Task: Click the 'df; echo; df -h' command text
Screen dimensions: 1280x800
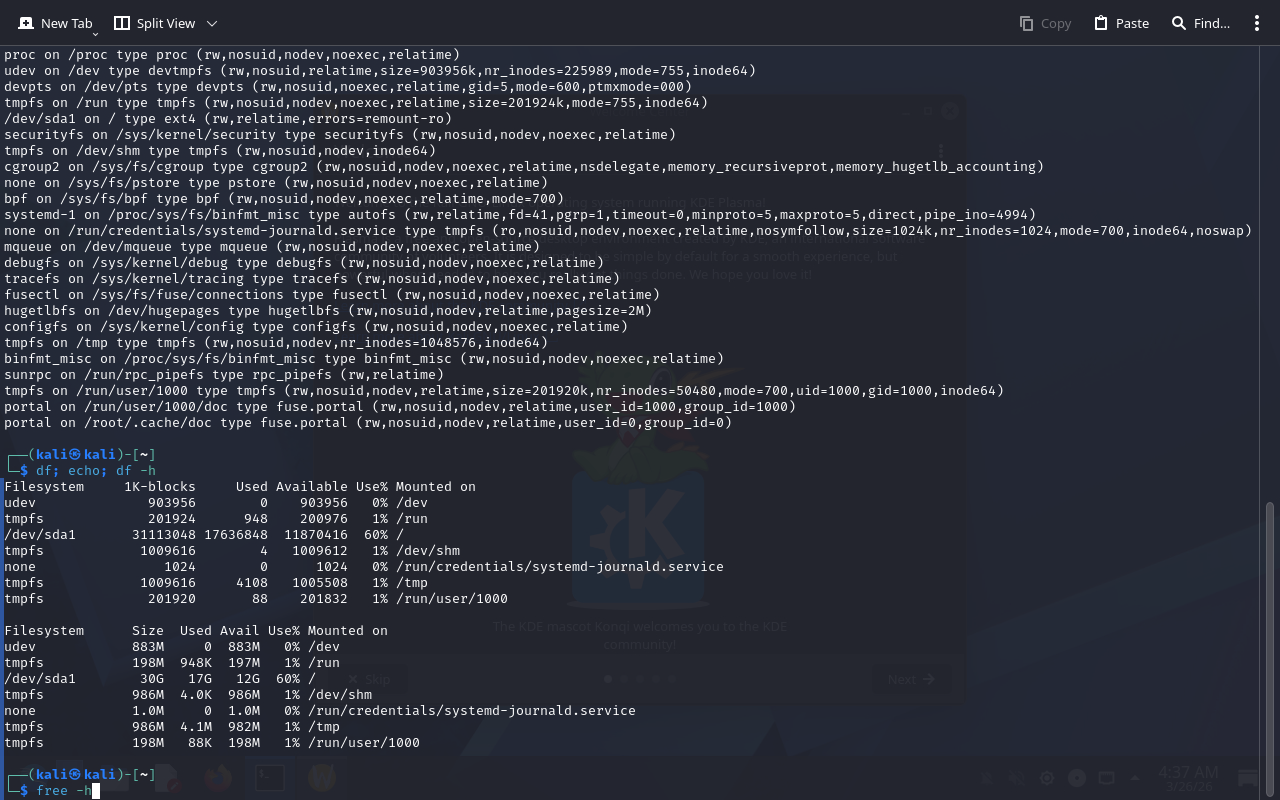Action: tap(96, 470)
